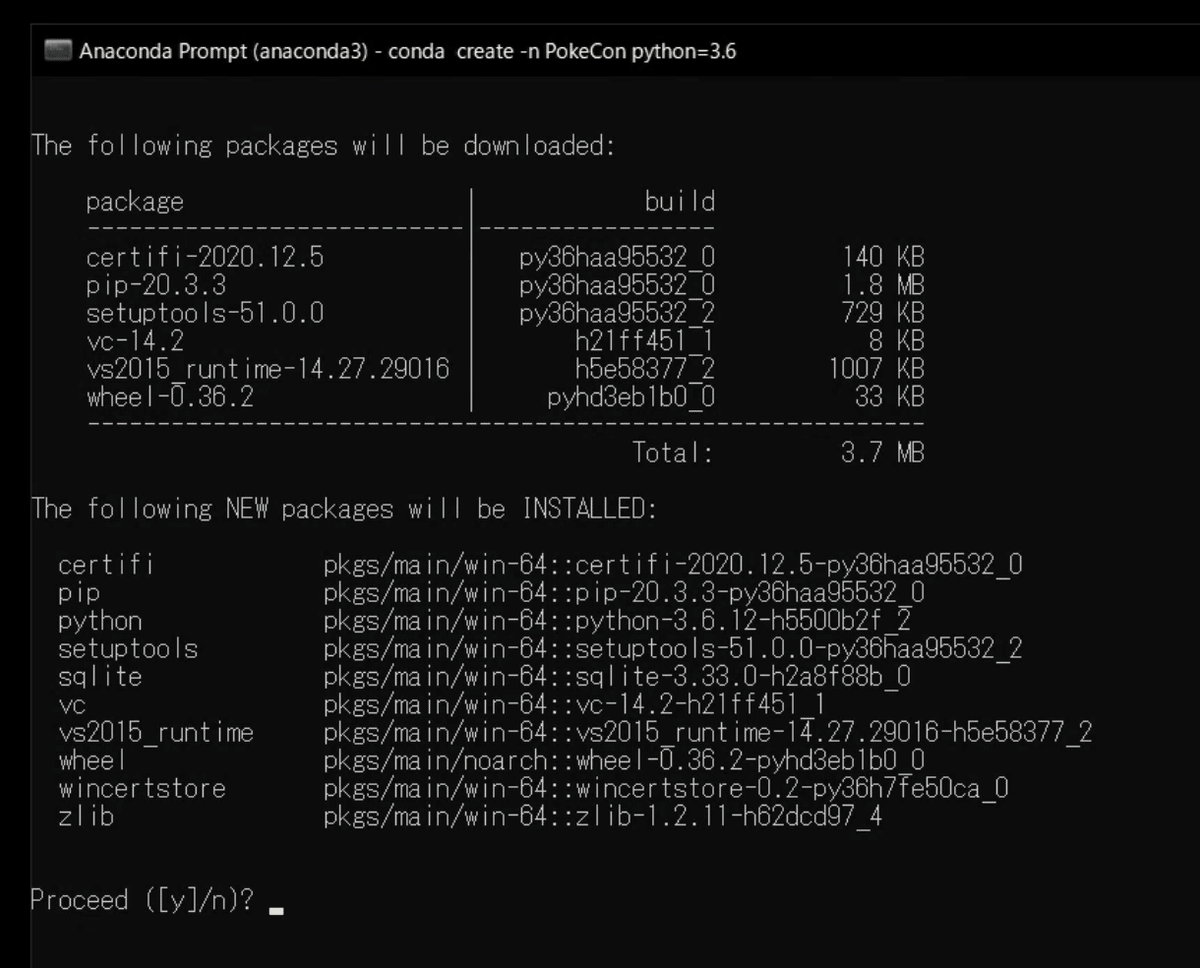Click the 'package' column header
The width and height of the screenshot is (1200, 968).
pos(135,202)
